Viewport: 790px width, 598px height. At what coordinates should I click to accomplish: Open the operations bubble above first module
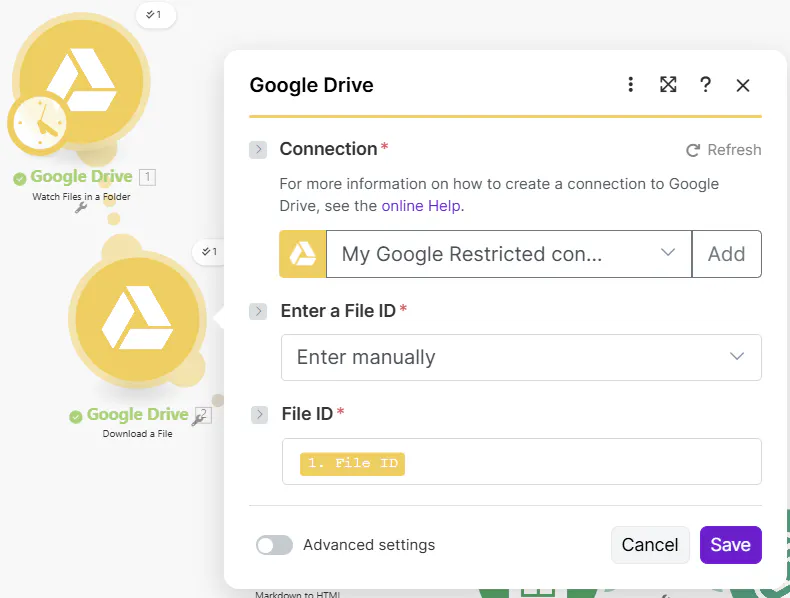click(155, 15)
